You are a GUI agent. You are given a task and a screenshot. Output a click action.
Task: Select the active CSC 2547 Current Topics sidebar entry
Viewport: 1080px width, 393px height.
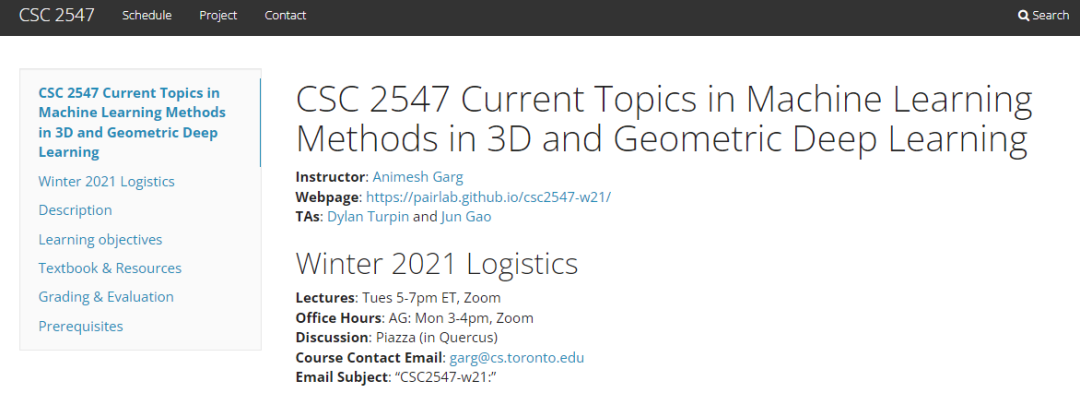click(x=132, y=123)
